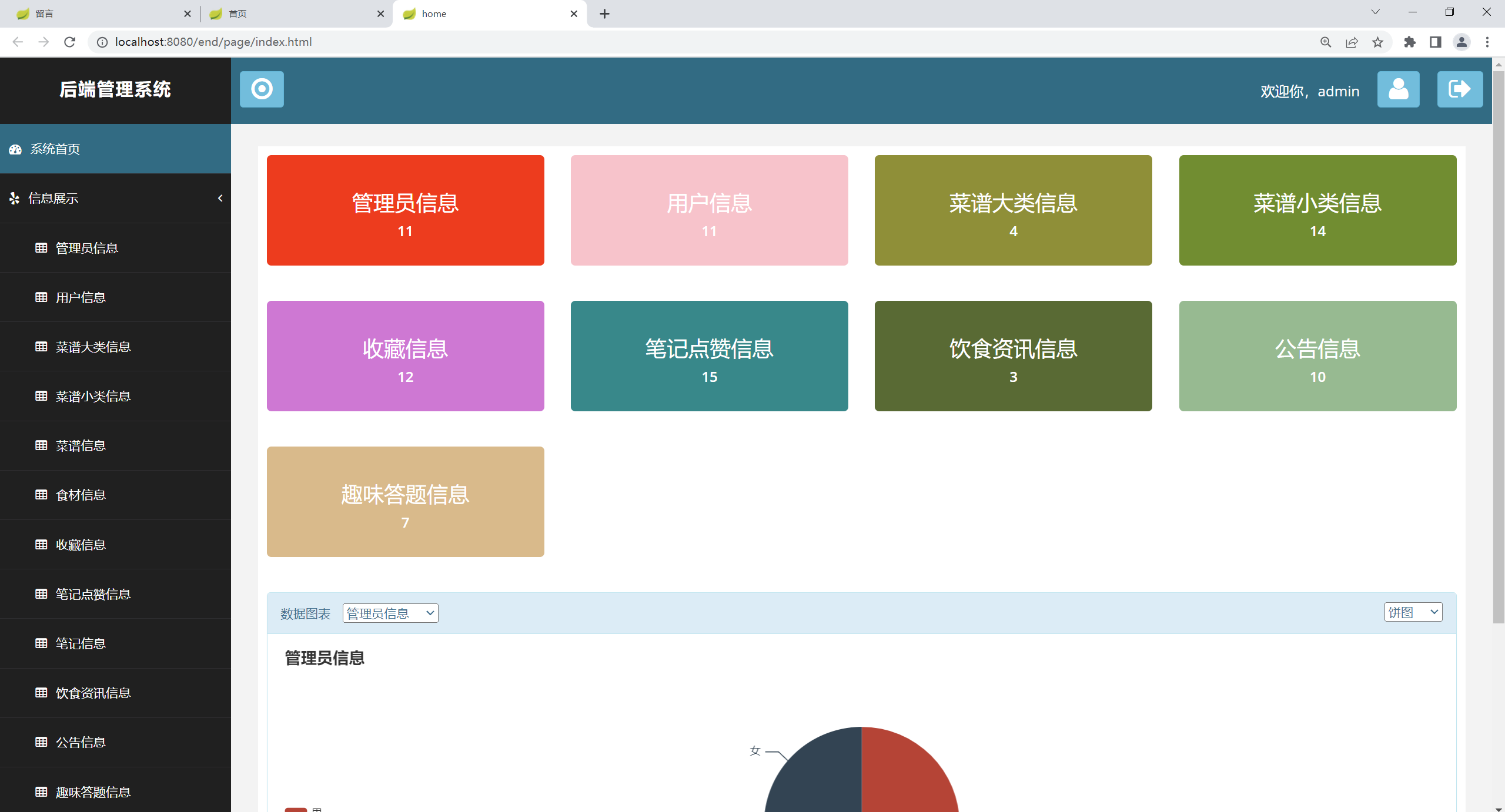Image resolution: width=1505 pixels, height=812 pixels.
Task: Open a new browser tab
Action: point(604,14)
